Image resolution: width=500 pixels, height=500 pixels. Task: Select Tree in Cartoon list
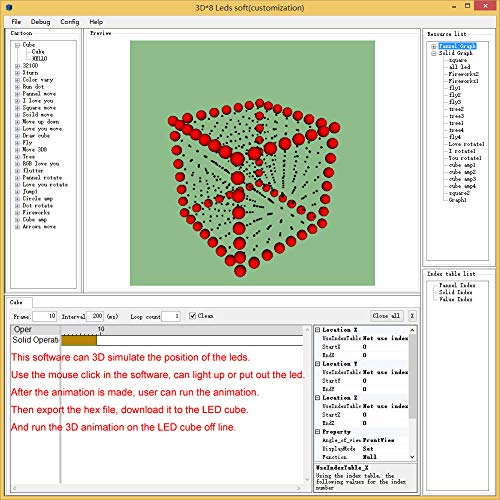pos(29,157)
